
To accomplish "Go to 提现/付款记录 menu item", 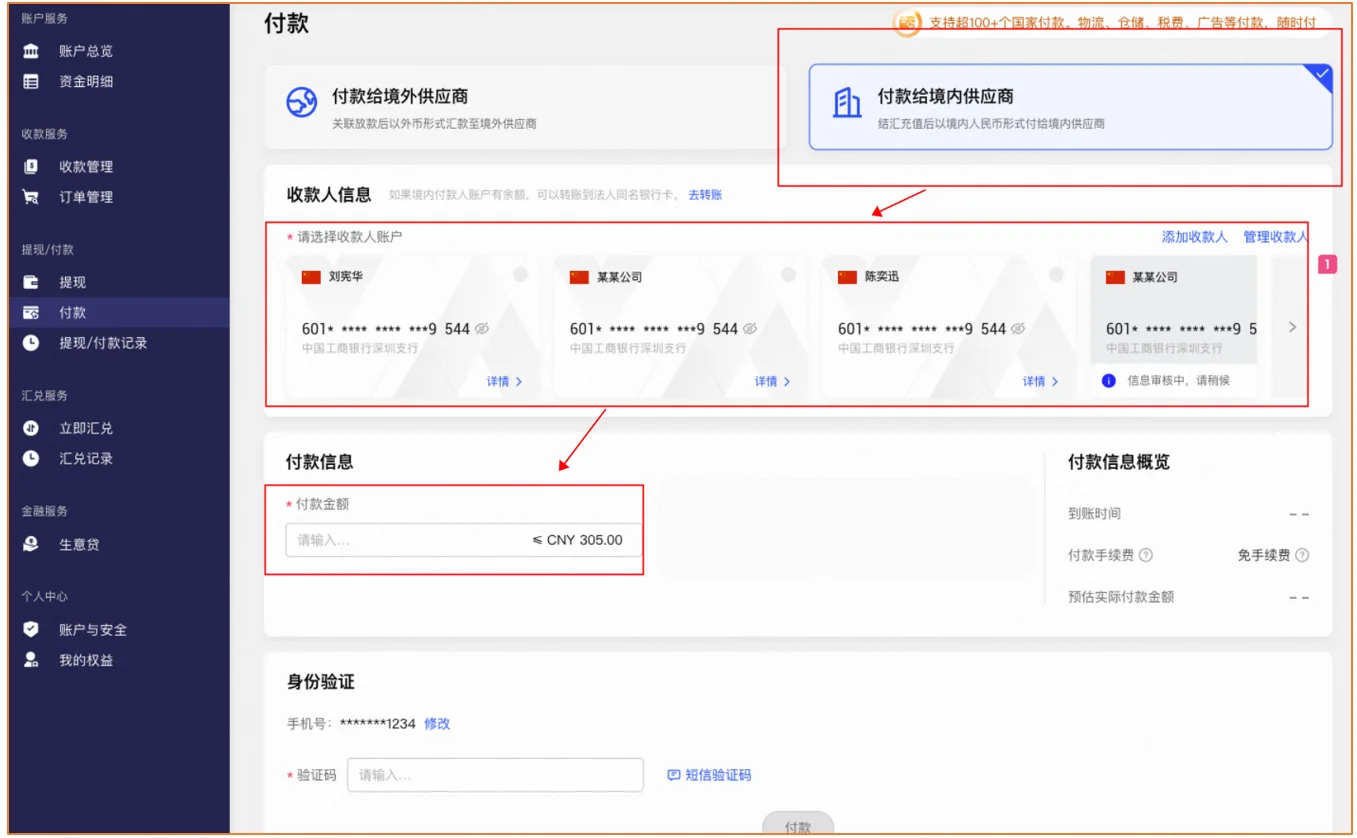I will pos(103,343).
